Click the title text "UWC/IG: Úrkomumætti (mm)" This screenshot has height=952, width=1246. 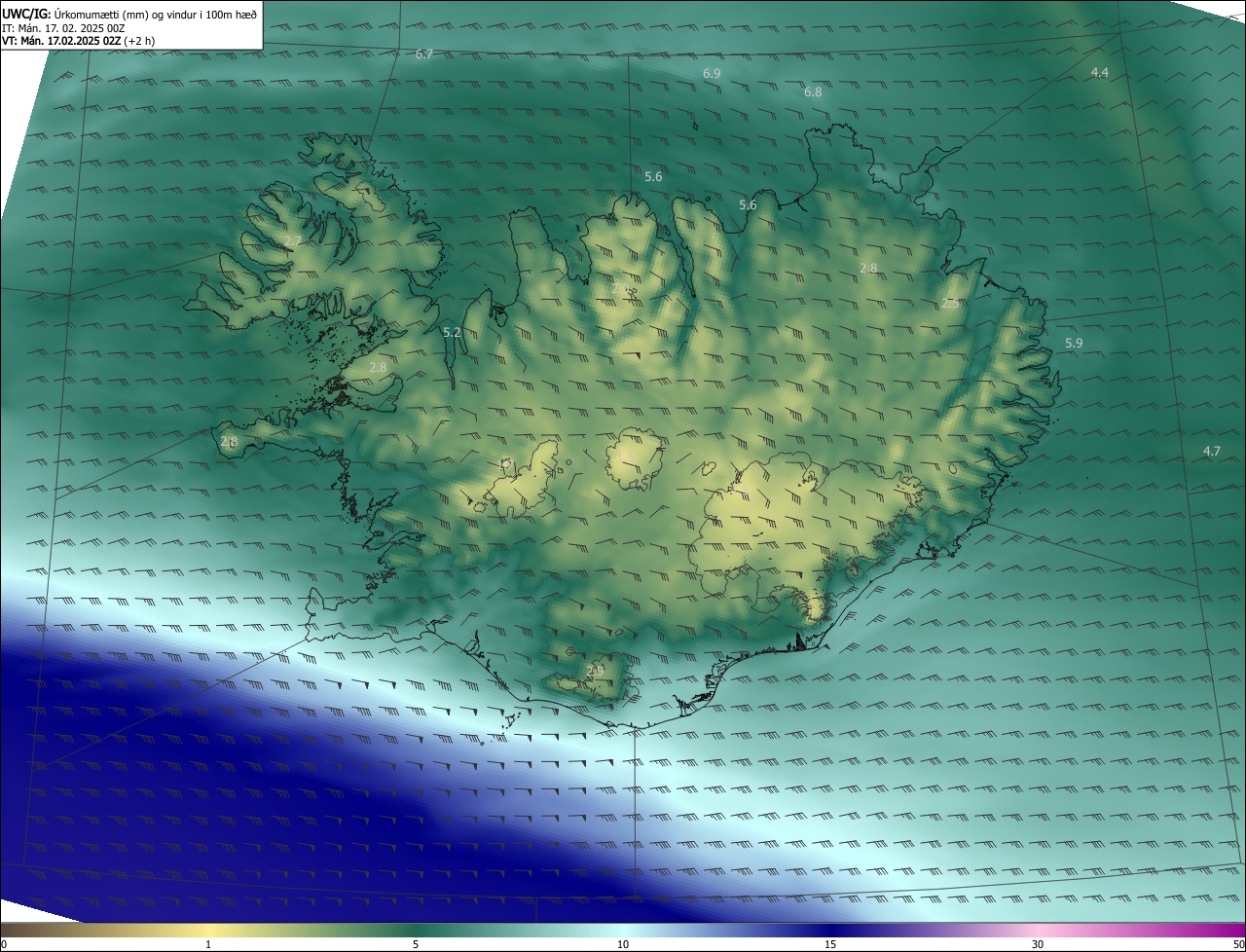pos(74,14)
